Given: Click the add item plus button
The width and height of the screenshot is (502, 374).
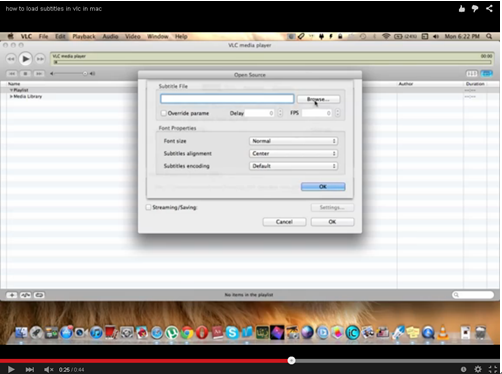Looking at the screenshot, I should tap(12, 295).
